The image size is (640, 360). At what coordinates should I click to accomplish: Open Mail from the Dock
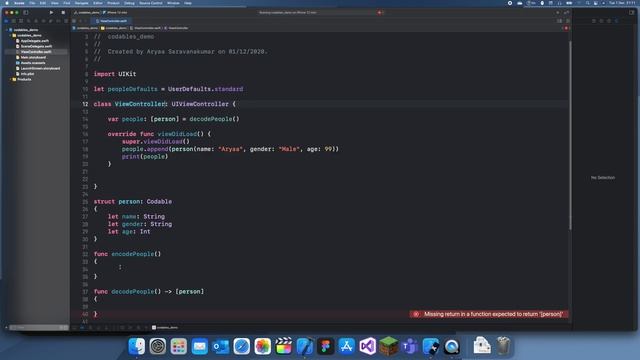point(200,346)
